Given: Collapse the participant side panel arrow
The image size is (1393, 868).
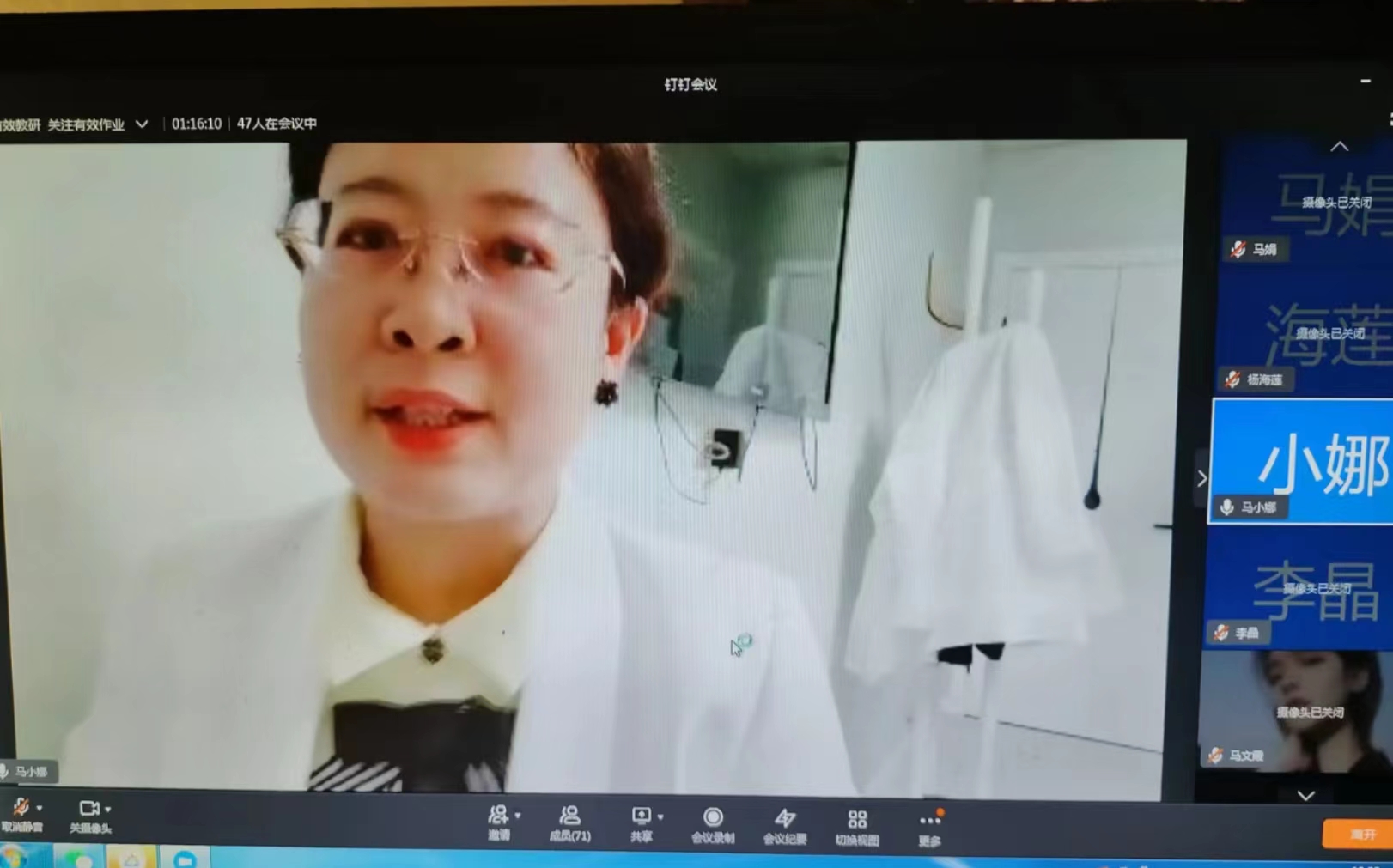Looking at the screenshot, I should tap(1201, 478).
